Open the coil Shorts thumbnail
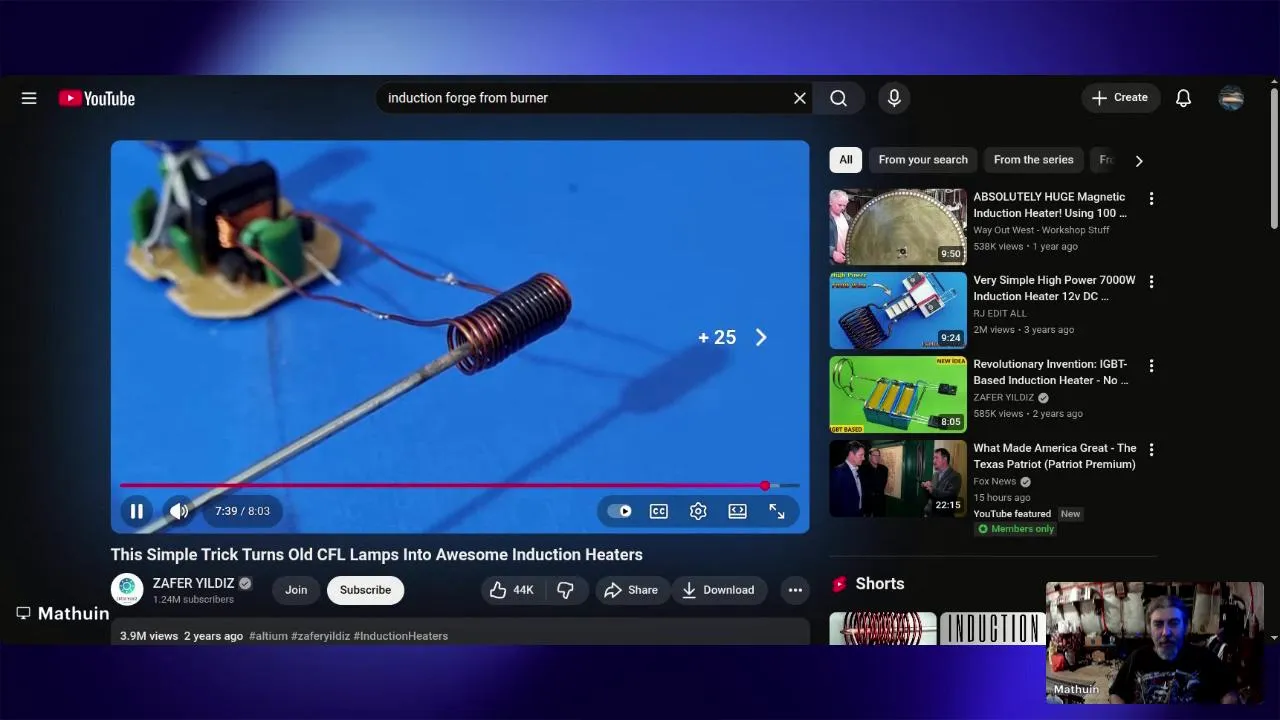Viewport: 1280px width, 720px height. pos(883,629)
